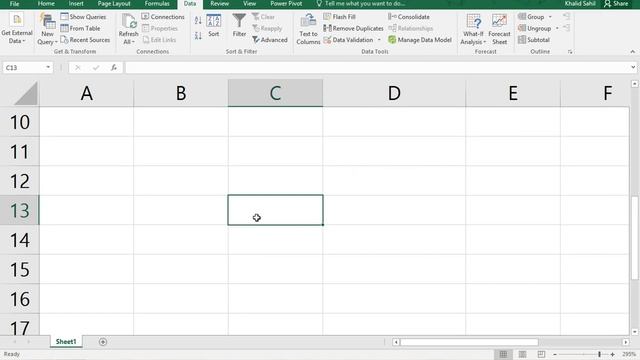Click the Ungroup outline button
Image resolution: width=640 pixels, height=360 pixels.
534,28
